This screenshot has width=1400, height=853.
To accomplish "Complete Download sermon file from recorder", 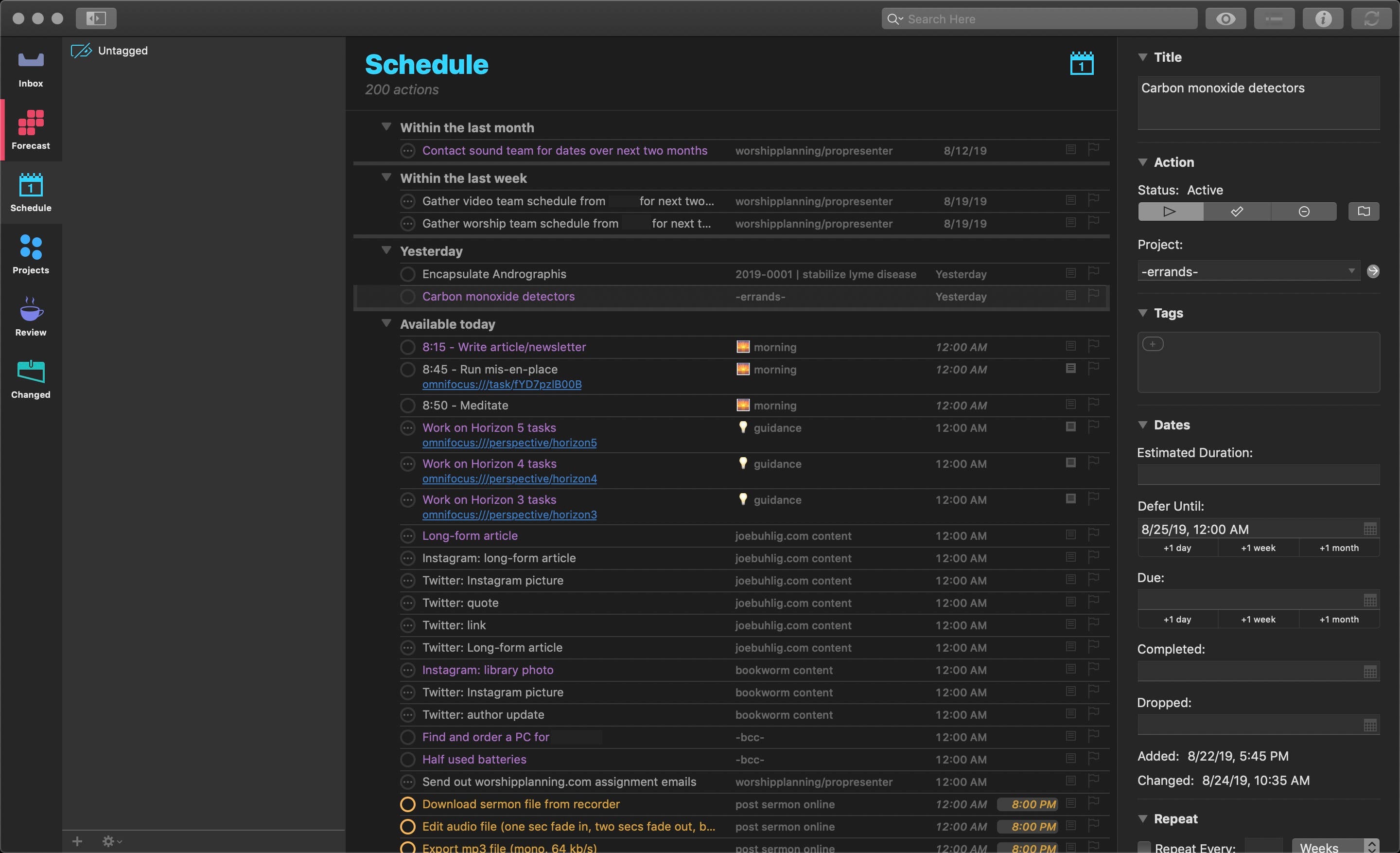I will [x=407, y=804].
